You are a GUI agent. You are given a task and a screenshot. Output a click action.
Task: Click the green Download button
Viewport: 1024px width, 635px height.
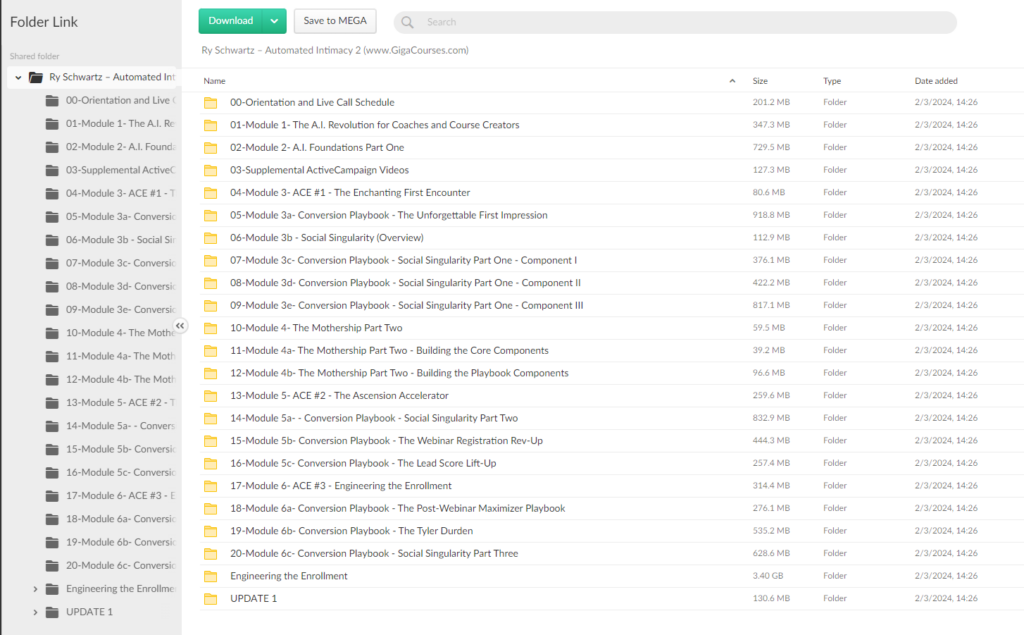(x=231, y=21)
